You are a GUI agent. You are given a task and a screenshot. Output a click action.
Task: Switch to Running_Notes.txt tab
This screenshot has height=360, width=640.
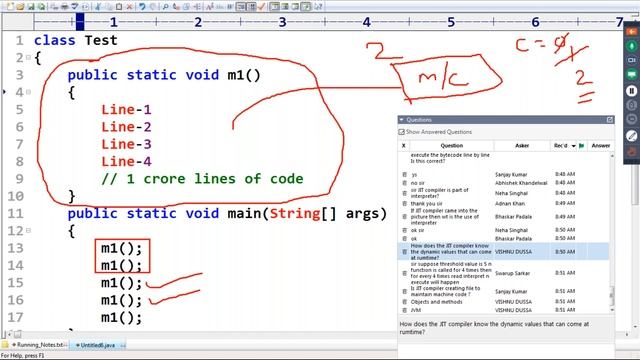(x=40, y=345)
